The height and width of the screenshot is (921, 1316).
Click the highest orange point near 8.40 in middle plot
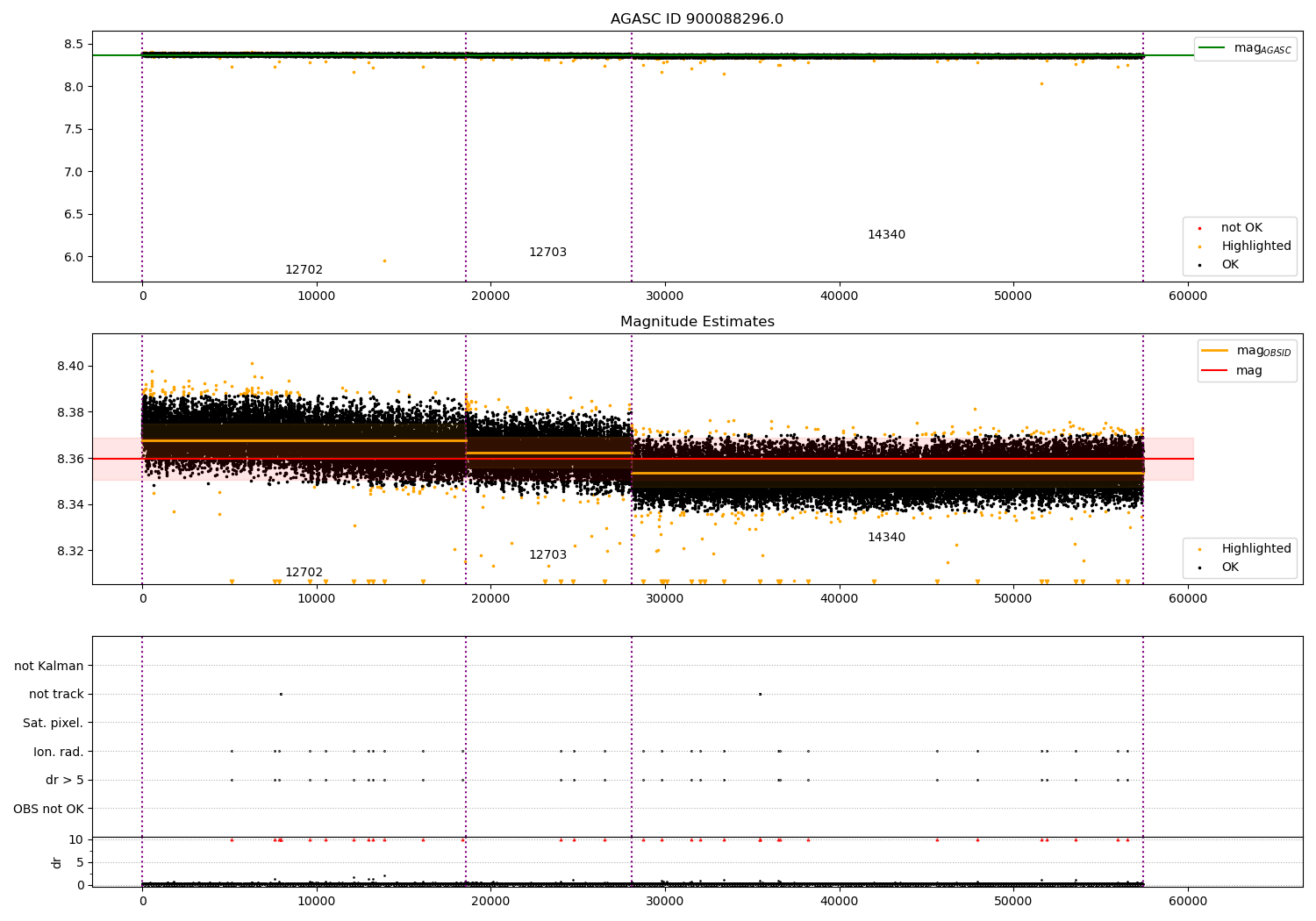[252, 363]
